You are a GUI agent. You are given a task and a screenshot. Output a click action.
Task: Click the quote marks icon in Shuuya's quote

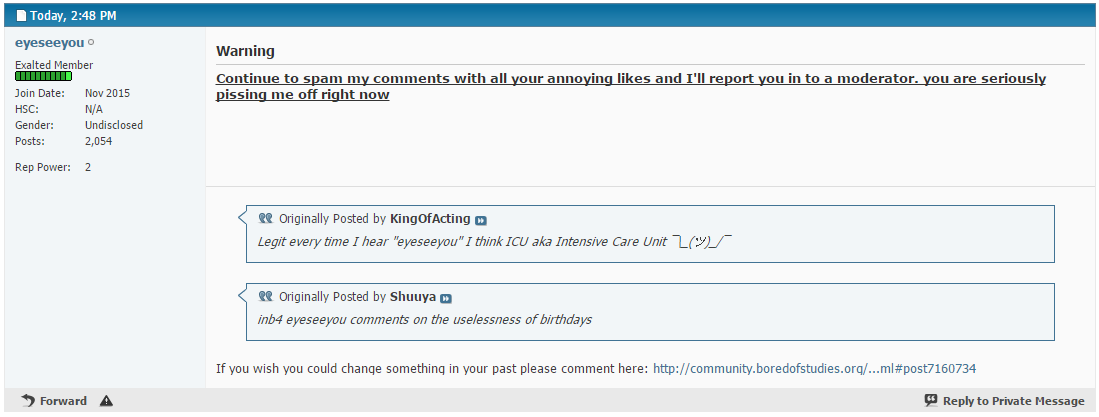point(265,296)
